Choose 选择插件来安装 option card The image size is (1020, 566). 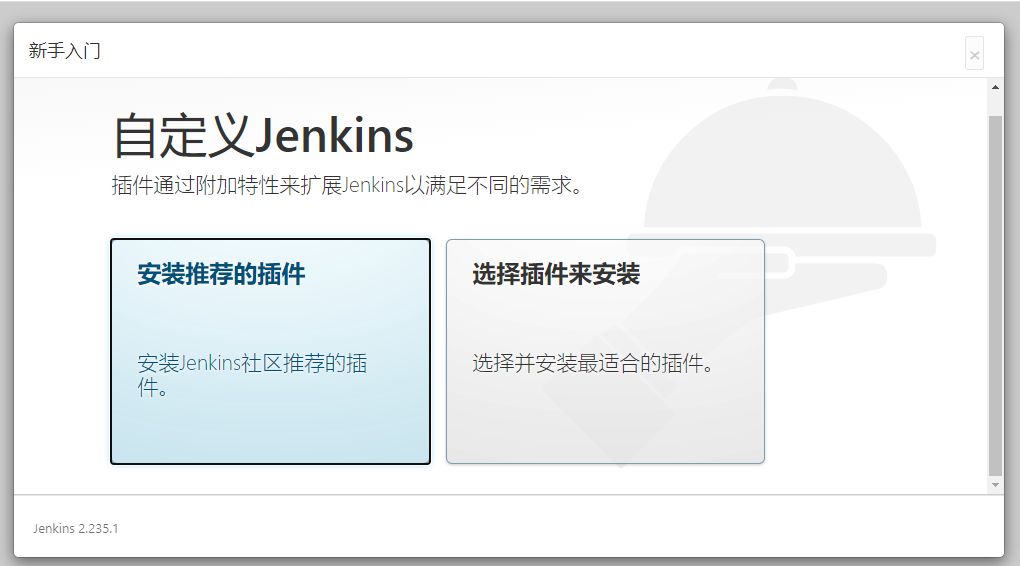pyautogui.click(x=605, y=351)
